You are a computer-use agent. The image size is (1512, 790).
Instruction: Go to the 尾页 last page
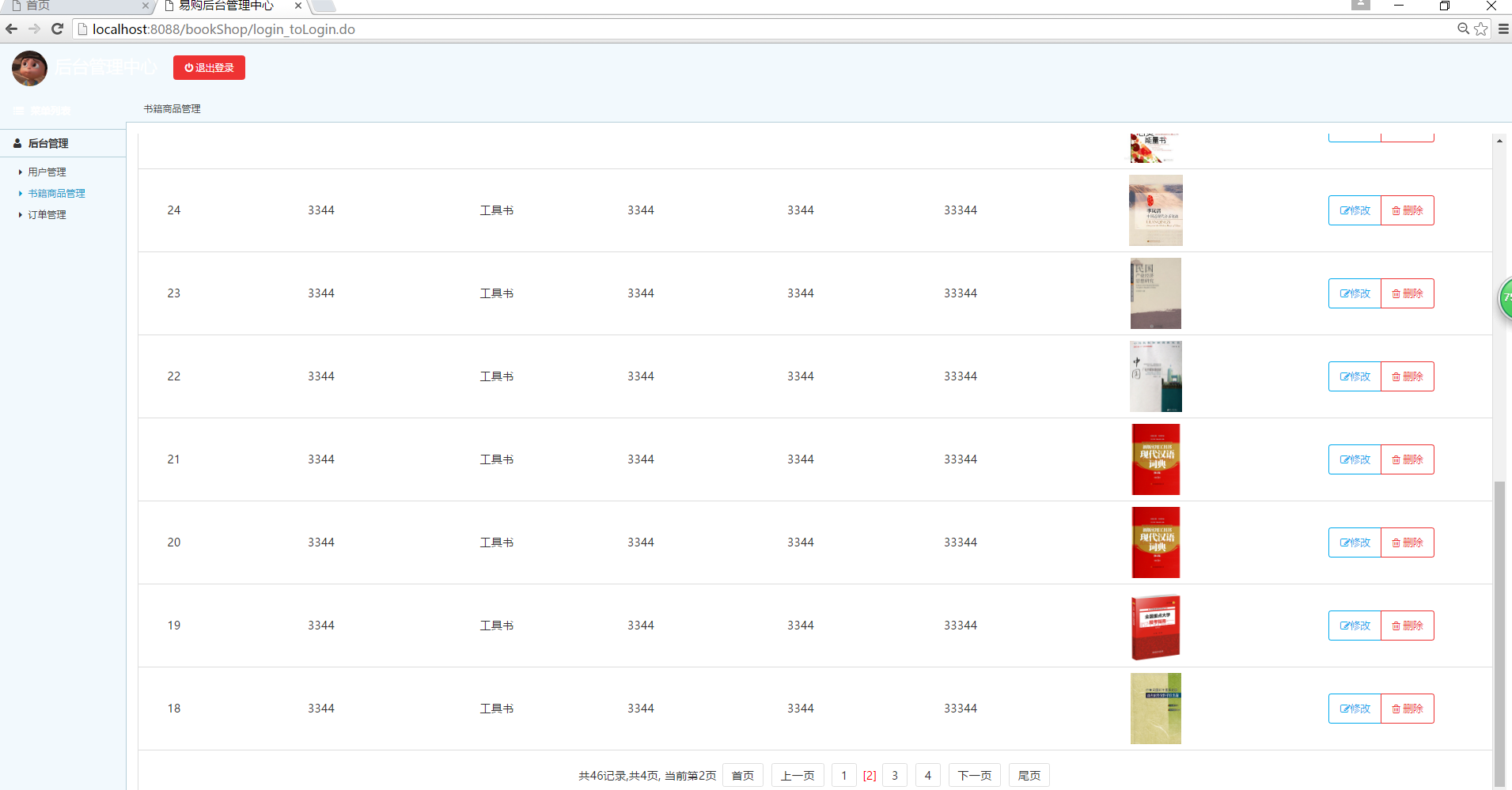[x=1029, y=776]
